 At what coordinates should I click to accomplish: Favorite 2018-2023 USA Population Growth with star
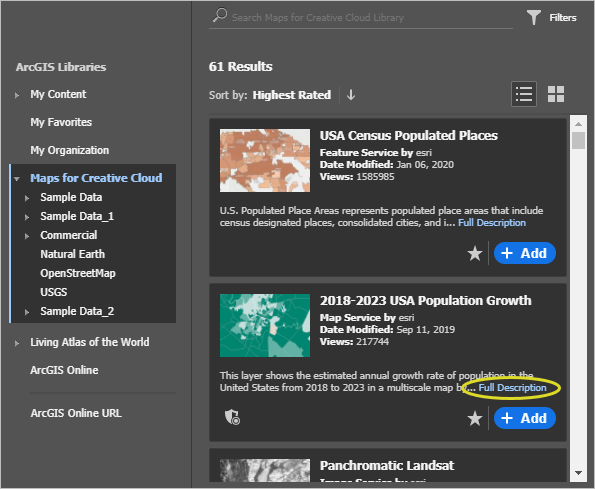click(475, 418)
